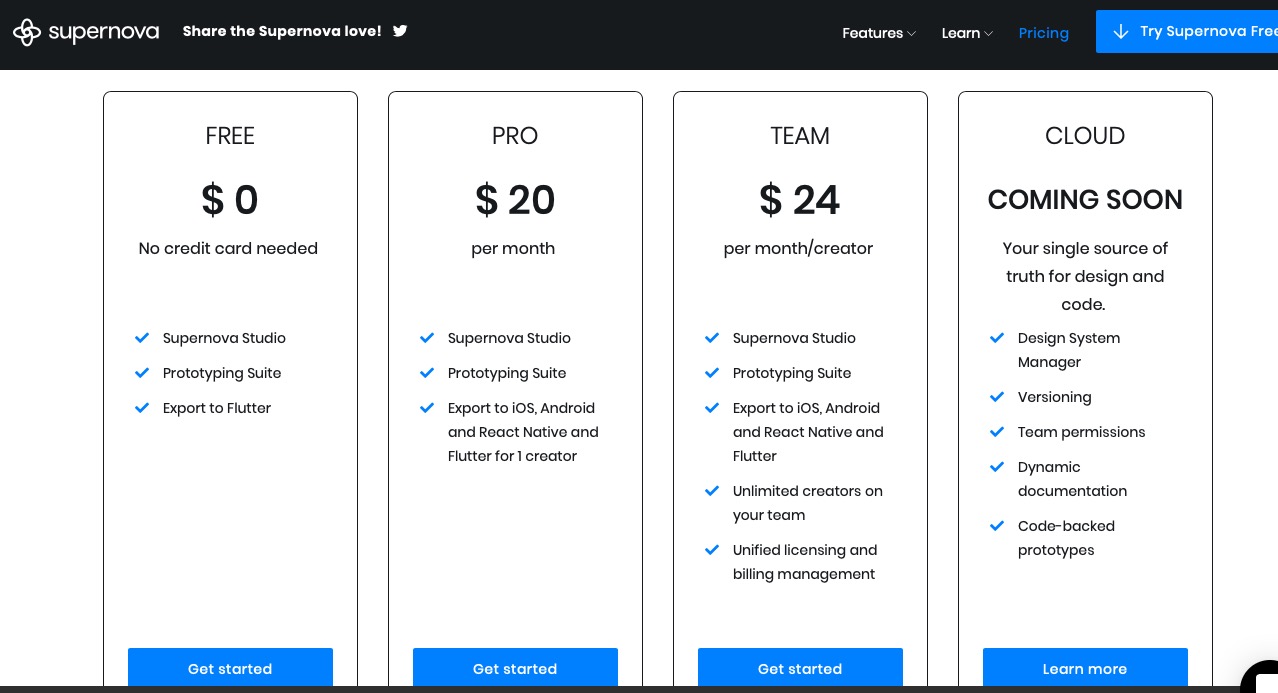This screenshot has height=693, width=1278.
Task: Click Learn more under the CLOUD plan
Action: [1085, 668]
